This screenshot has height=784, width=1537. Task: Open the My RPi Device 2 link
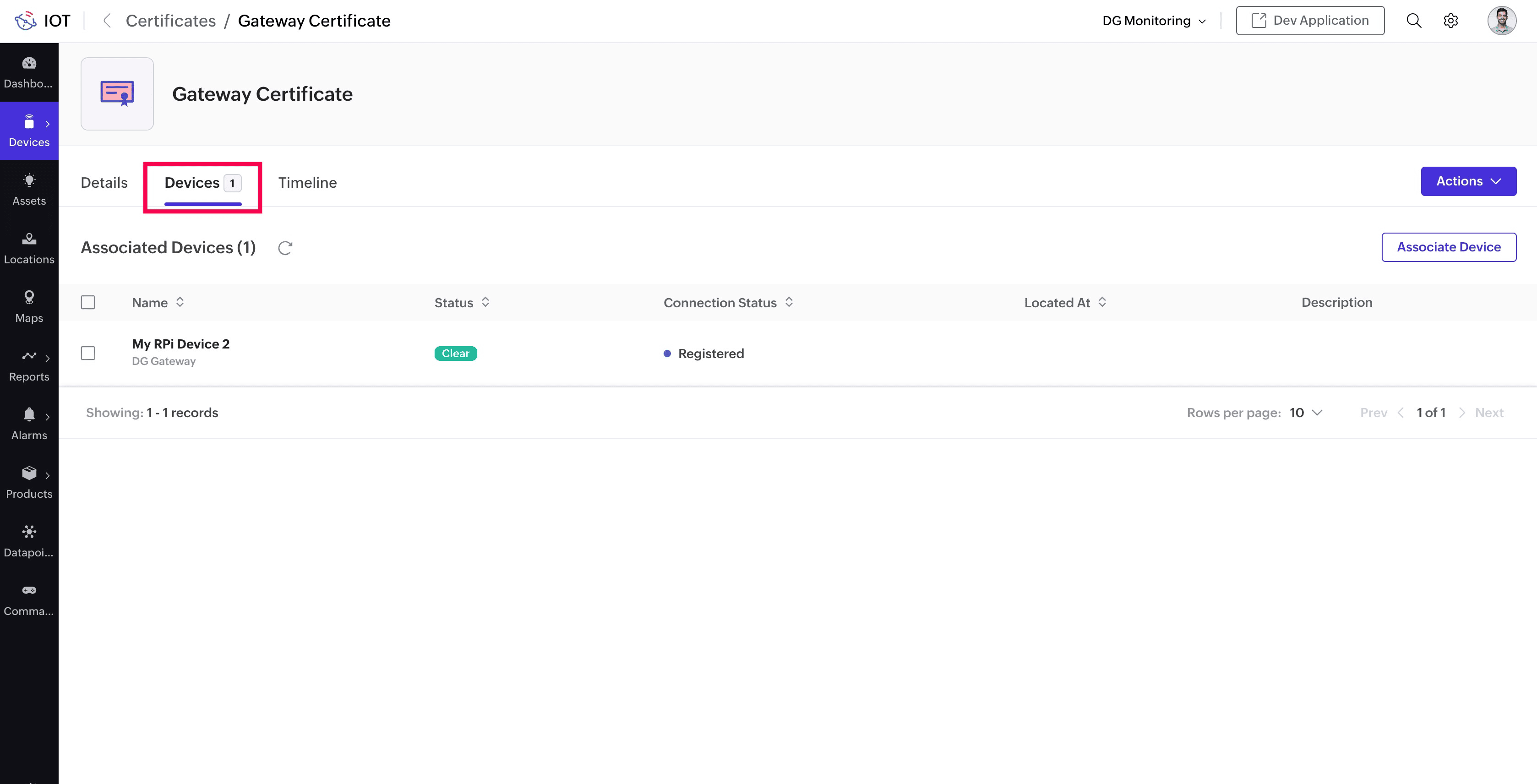click(x=180, y=344)
